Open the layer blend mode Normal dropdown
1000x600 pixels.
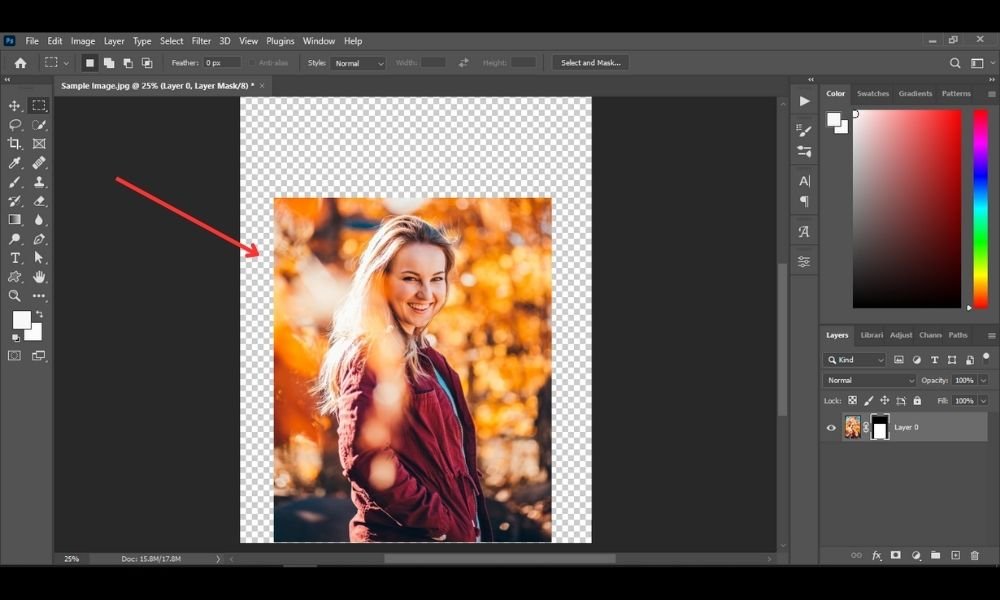869,380
